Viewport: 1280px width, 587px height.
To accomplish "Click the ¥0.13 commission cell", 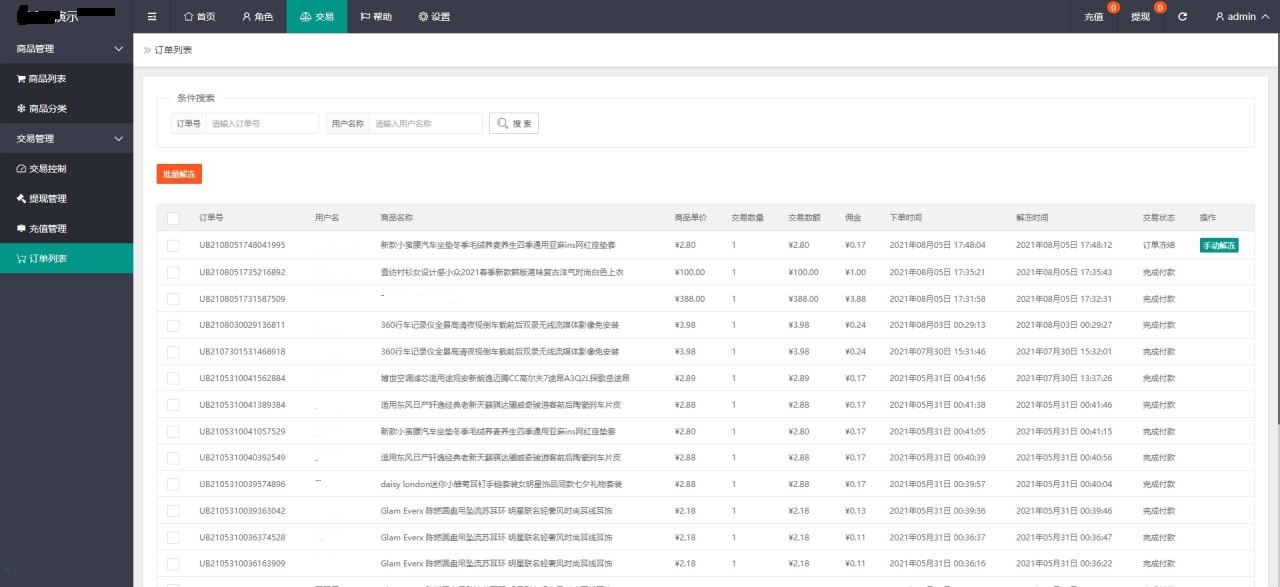I will tap(855, 511).
